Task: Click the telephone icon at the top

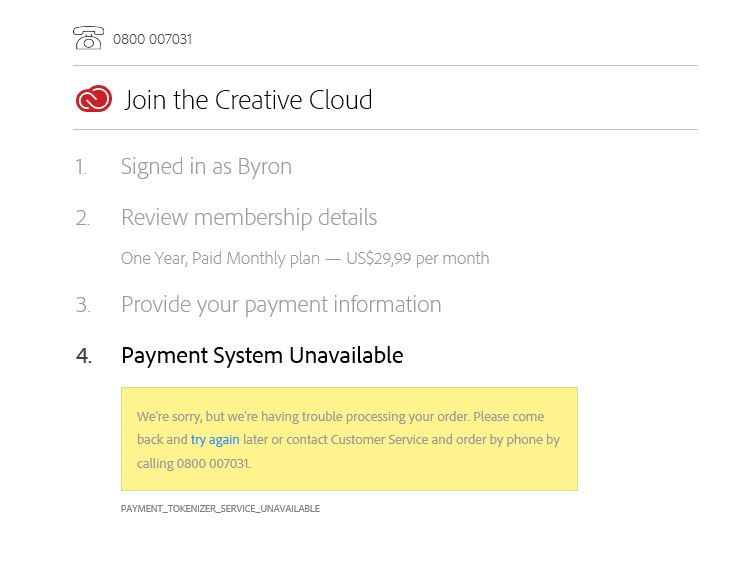Action: point(88,38)
